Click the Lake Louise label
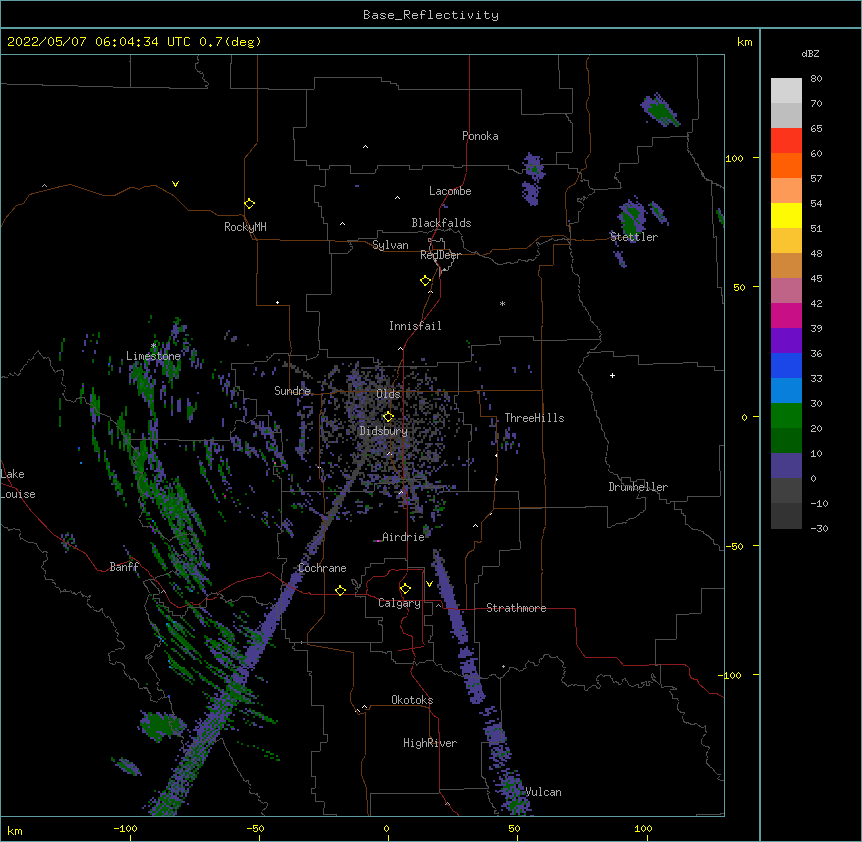Viewport: 862px width, 842px height. click(18, 484)
